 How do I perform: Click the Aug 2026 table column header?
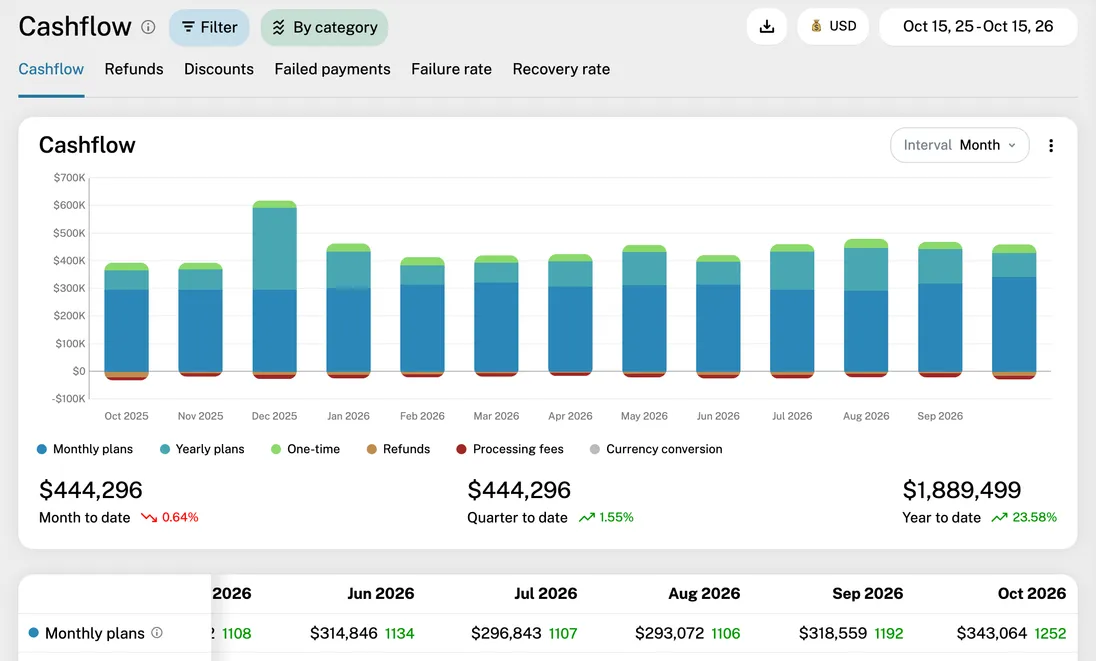(x=704, y=593)
